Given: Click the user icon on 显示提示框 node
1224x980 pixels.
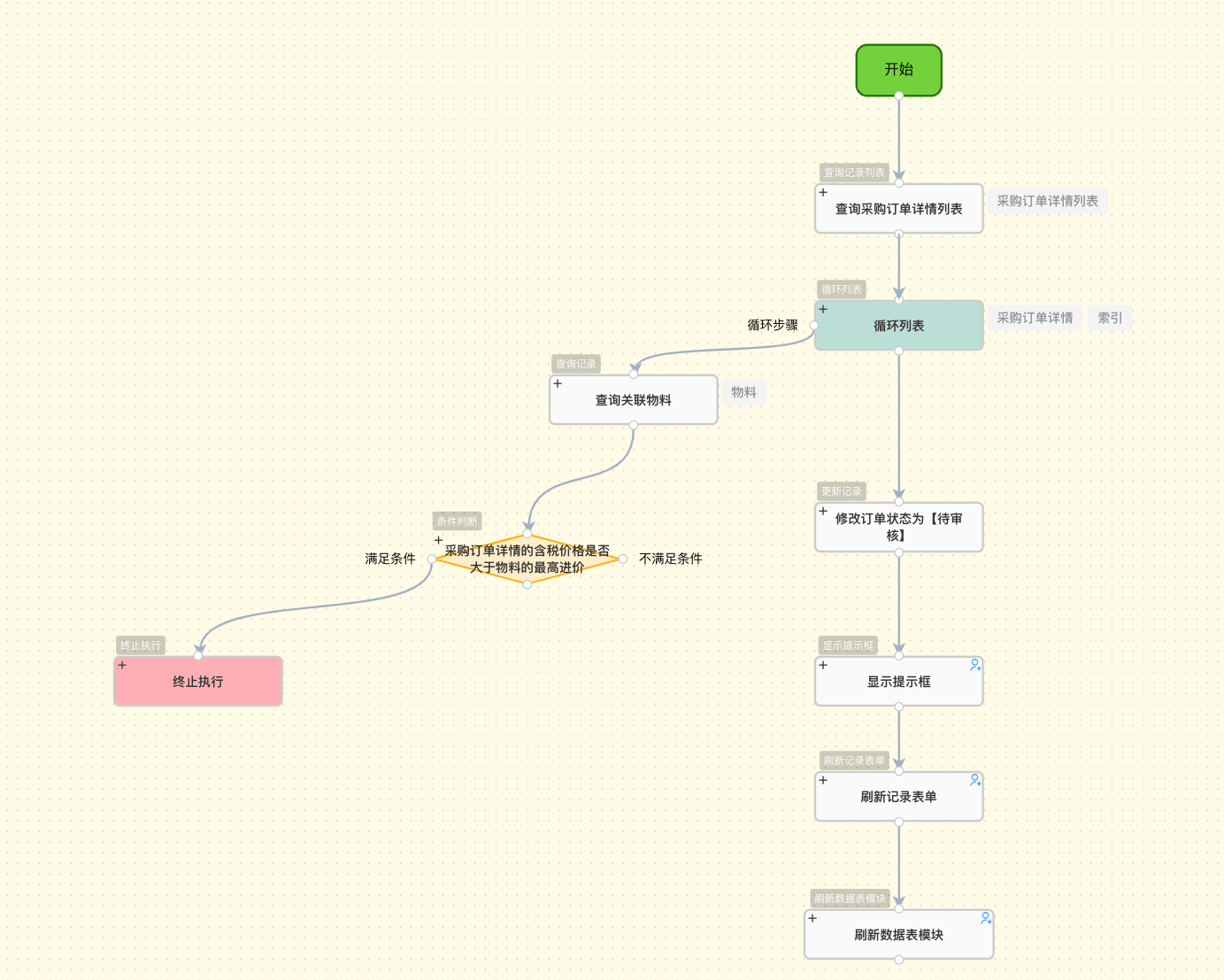Looking at the screenshot, I should point(975,665).
